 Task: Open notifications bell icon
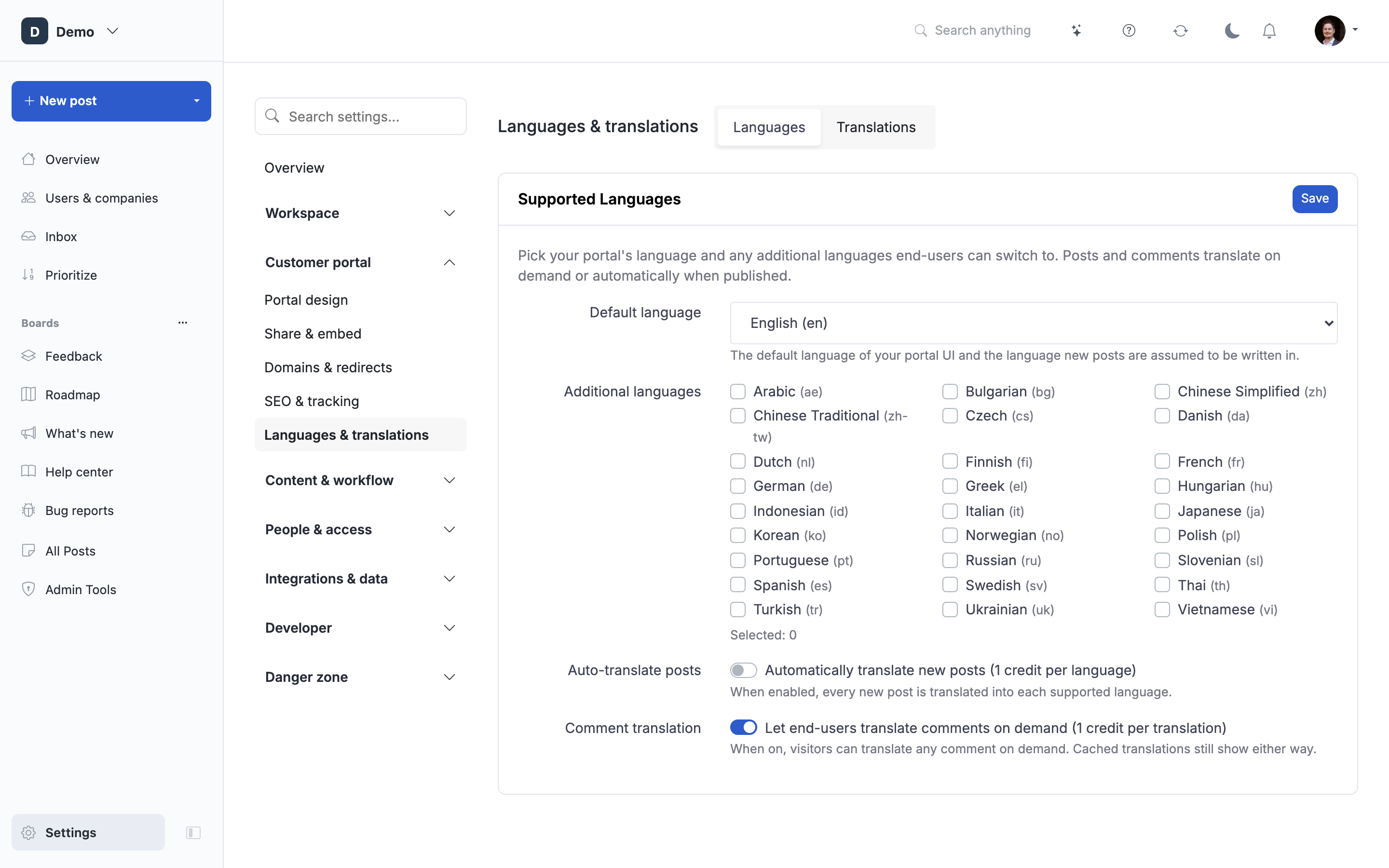point(1269,30)
